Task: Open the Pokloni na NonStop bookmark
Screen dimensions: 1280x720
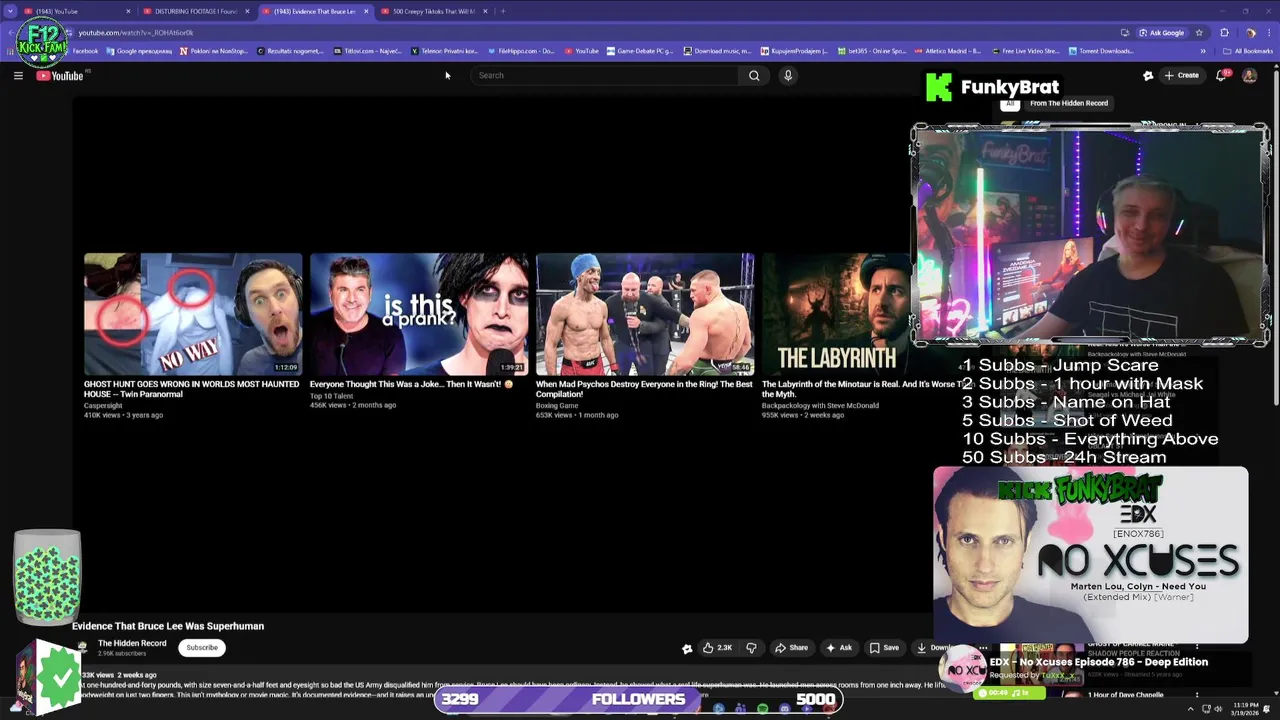Action: click(213, 51)
